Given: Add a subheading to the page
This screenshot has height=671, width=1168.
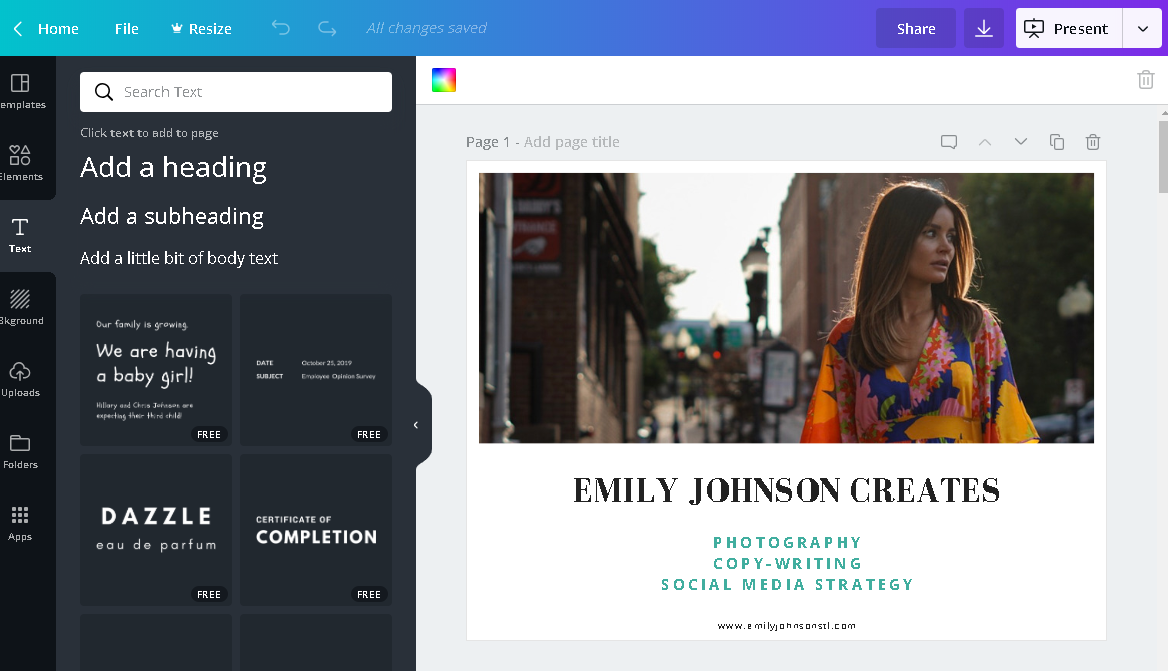Looking at the screenshot, I should (171, 216).
